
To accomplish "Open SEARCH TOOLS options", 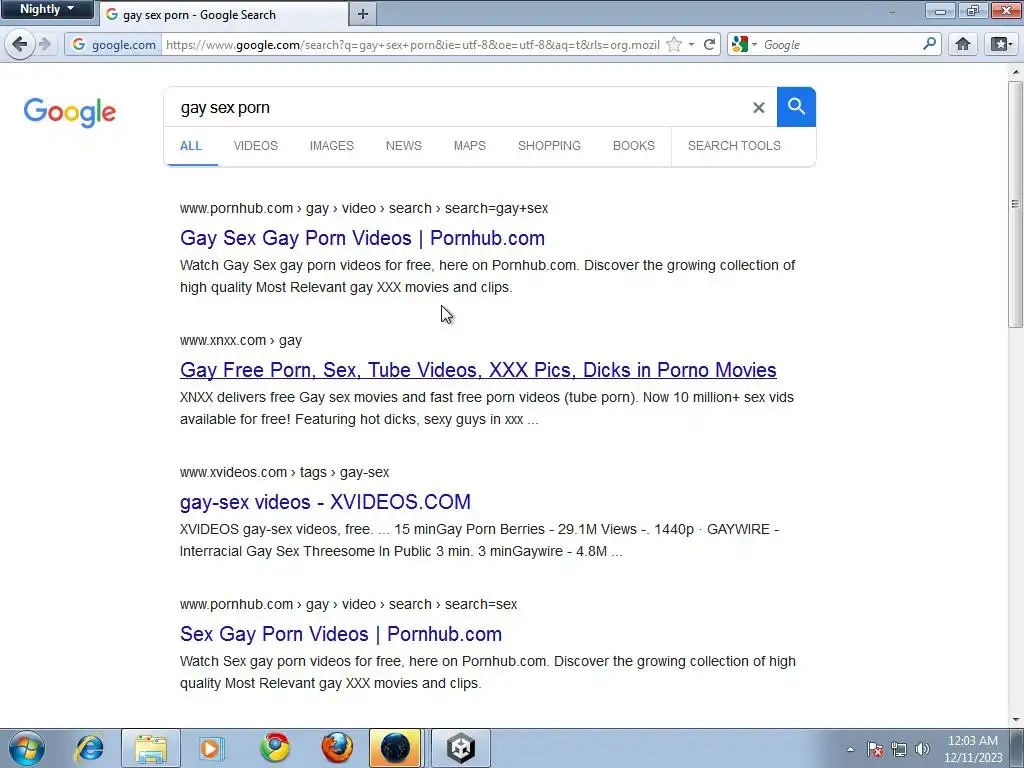I will [734, 146].
